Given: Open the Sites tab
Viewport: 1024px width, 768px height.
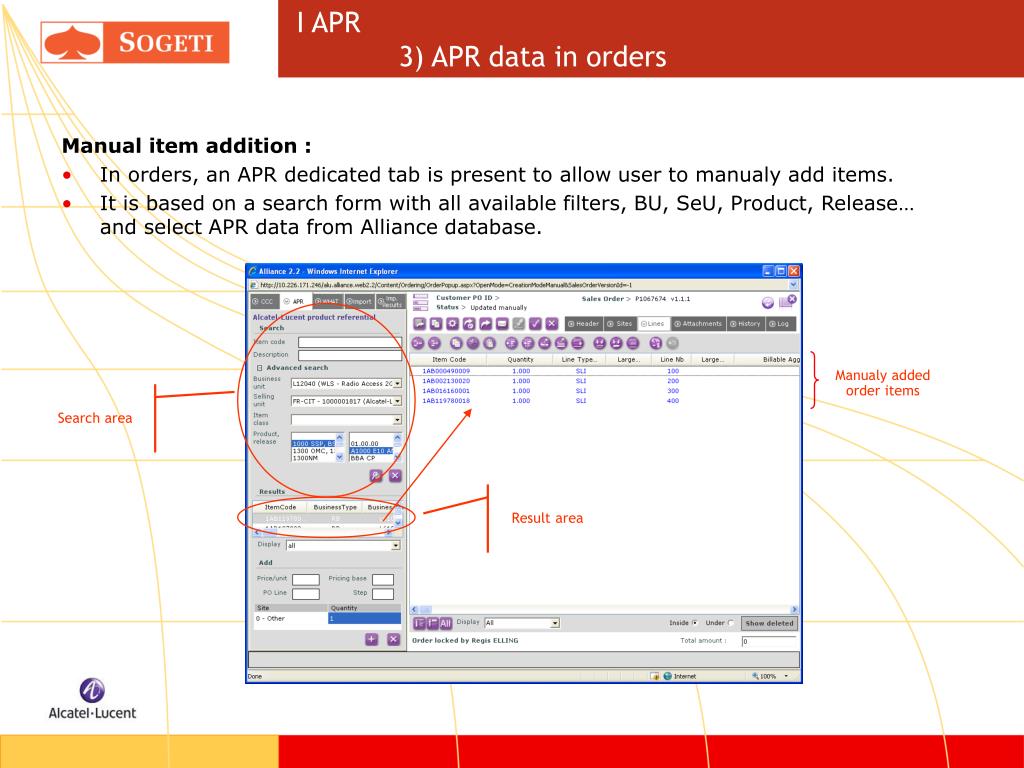Looking at the screenshot, I should click(x=620, y=323).
